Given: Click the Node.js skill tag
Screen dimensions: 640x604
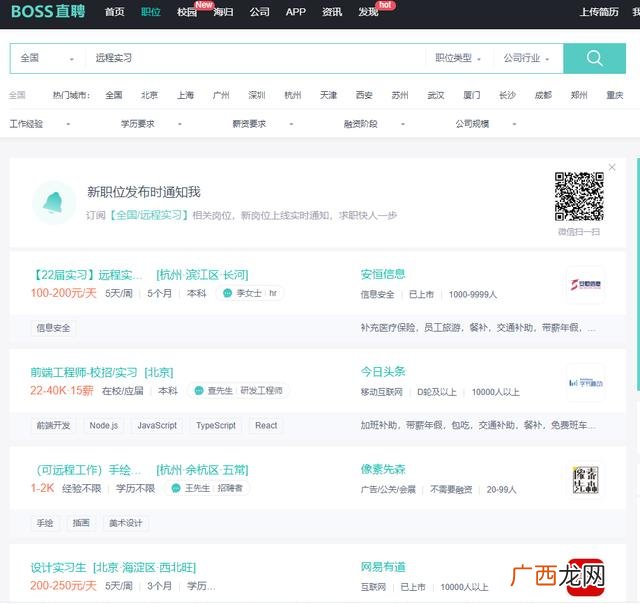Looking at the screenshot, I should click(104, 425).
